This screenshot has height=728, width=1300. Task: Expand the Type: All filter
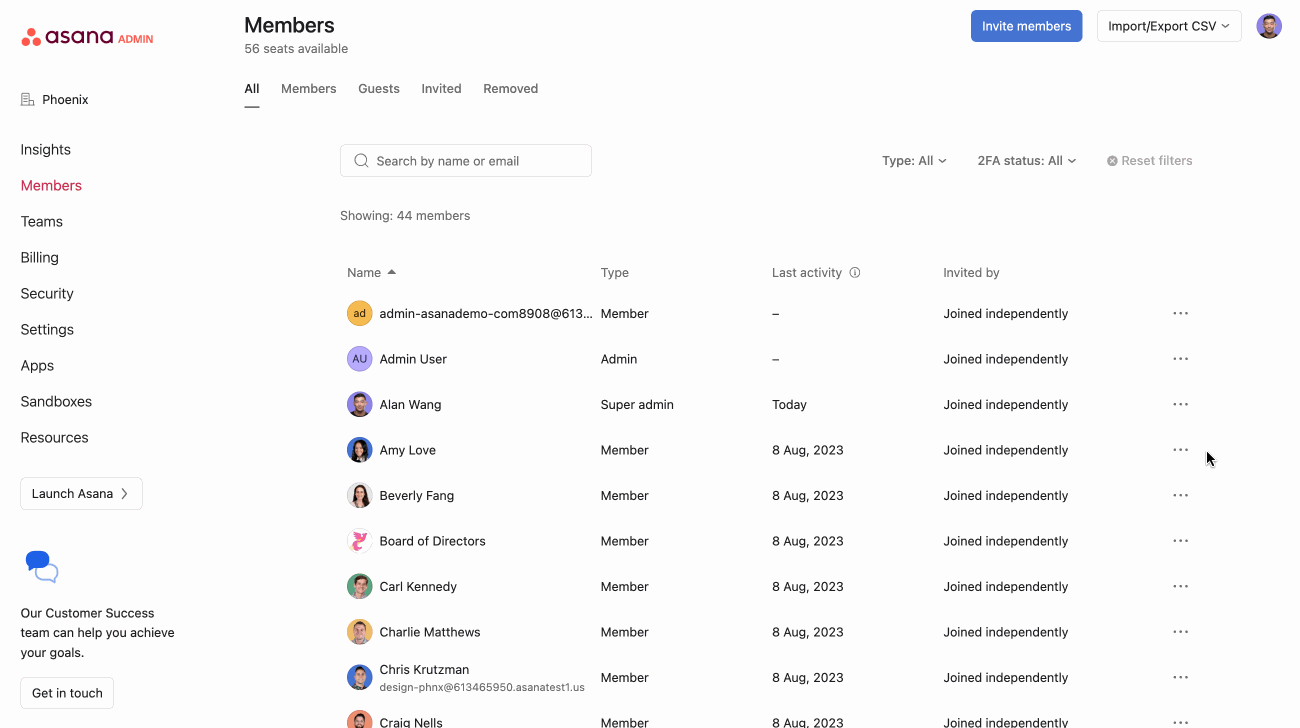coord(914,161)
